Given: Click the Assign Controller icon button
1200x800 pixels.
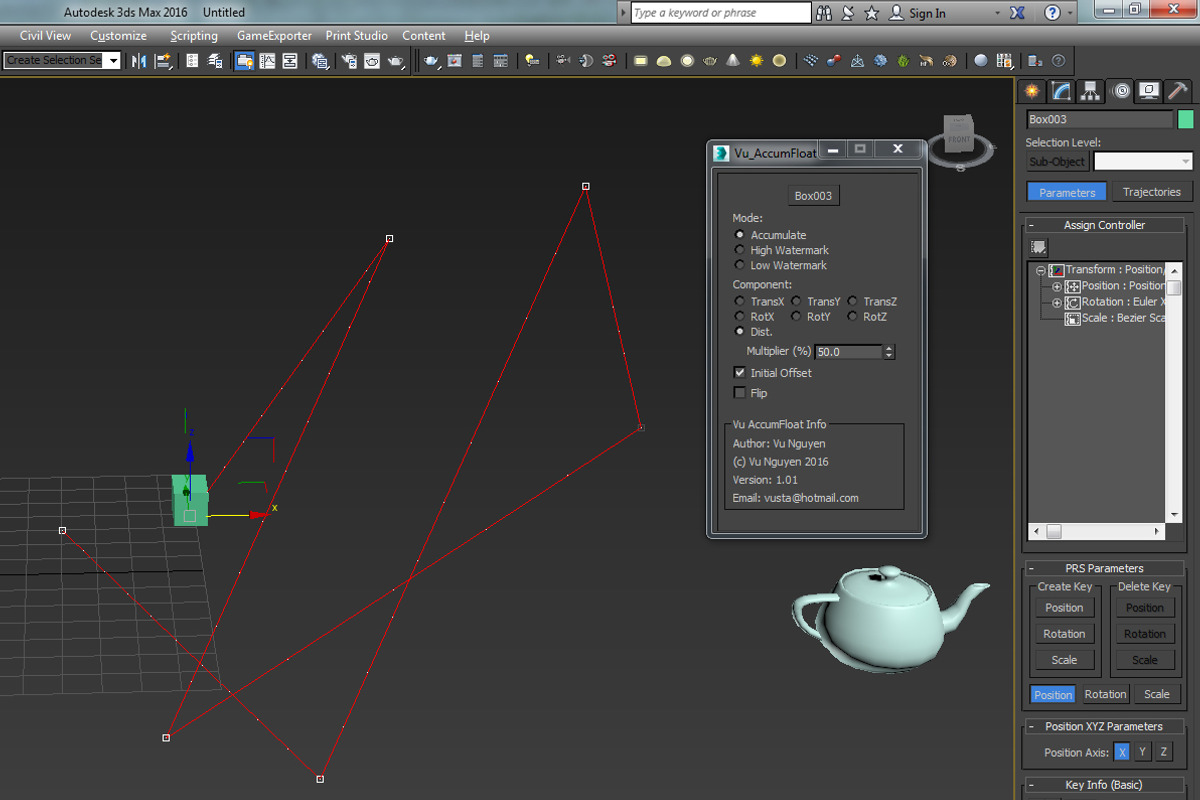Looking at the screenshot, I should click(x=1039, y=247).
